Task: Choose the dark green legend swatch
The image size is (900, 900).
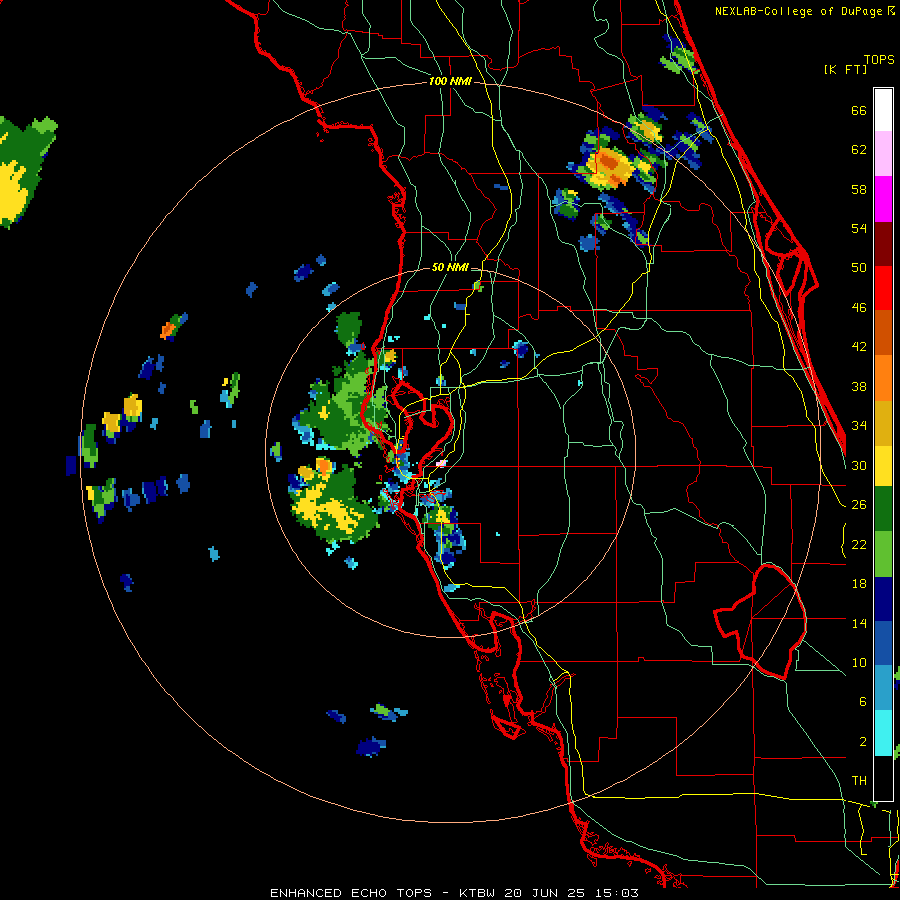Action: click(x=883, y=509)
